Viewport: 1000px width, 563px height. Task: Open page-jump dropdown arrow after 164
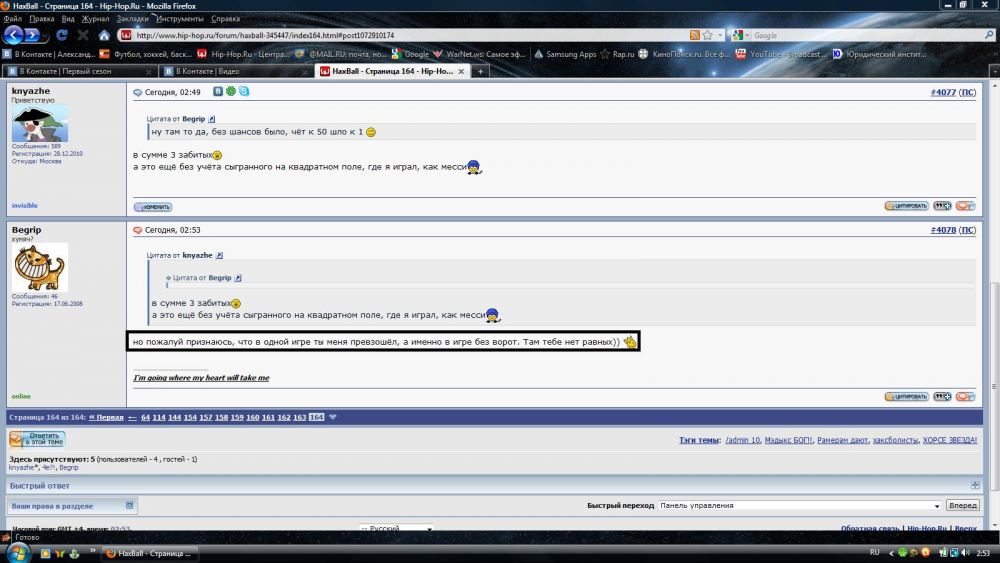(x=332, y=418)
